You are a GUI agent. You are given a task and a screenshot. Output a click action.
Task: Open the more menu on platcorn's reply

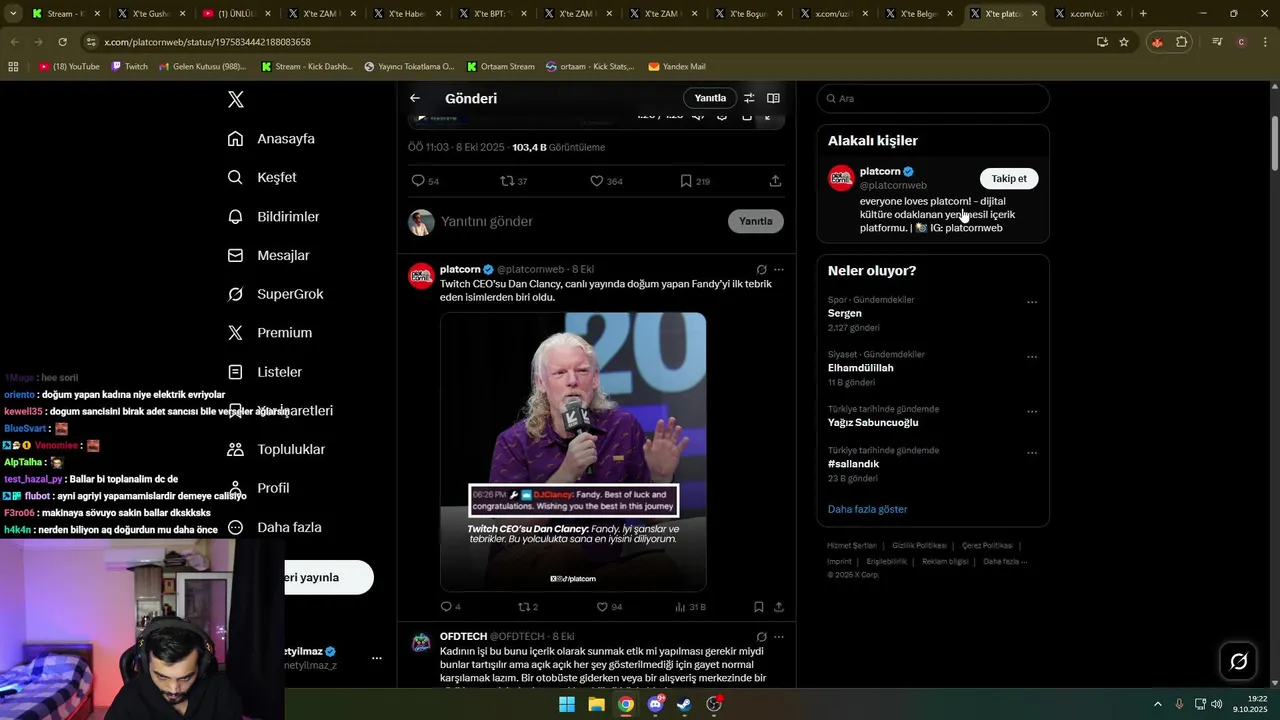(x=779, y=270)
